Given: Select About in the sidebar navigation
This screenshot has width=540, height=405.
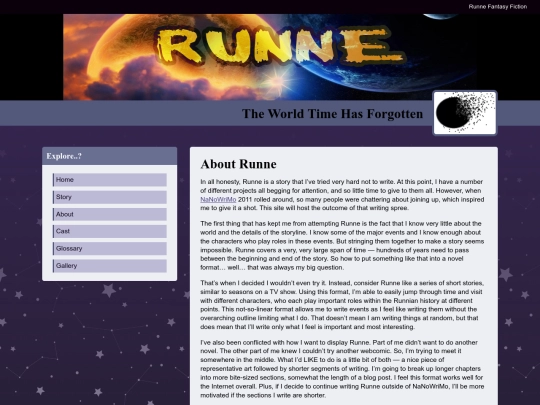Looking at the screenshot, I should click(x=110, y=214).
